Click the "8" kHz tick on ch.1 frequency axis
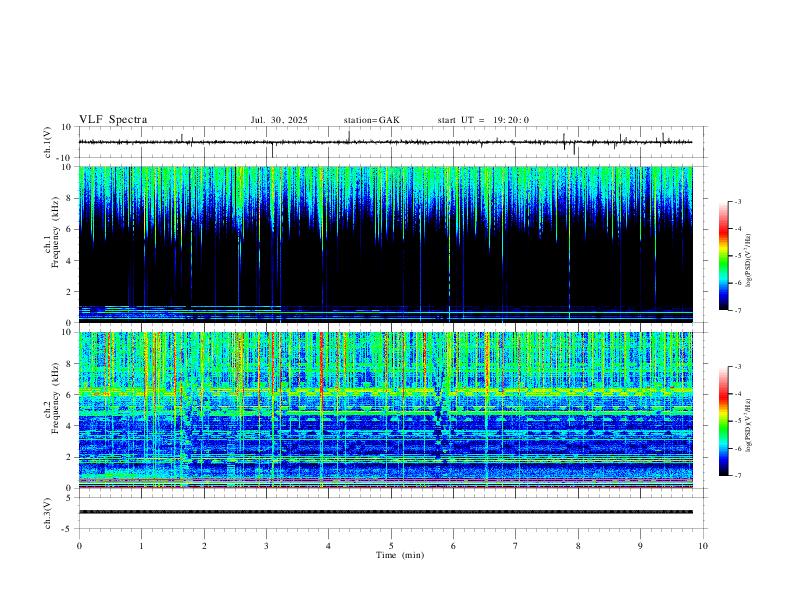The image size is (792, 612). (70, 198)
